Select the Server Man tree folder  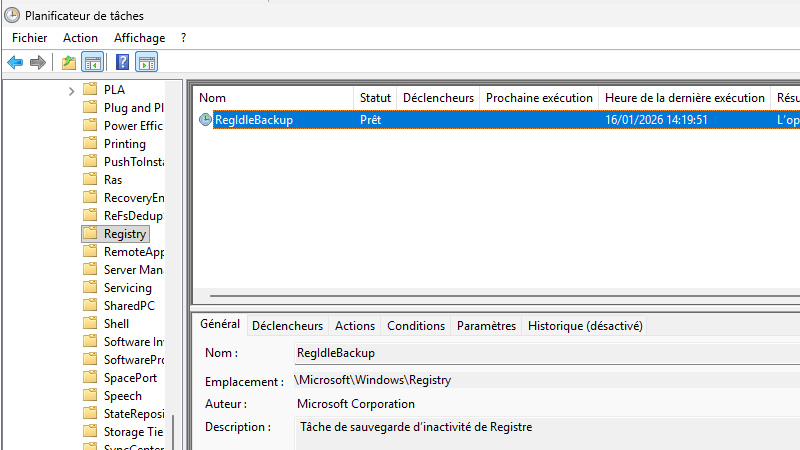tap(133, 269)
